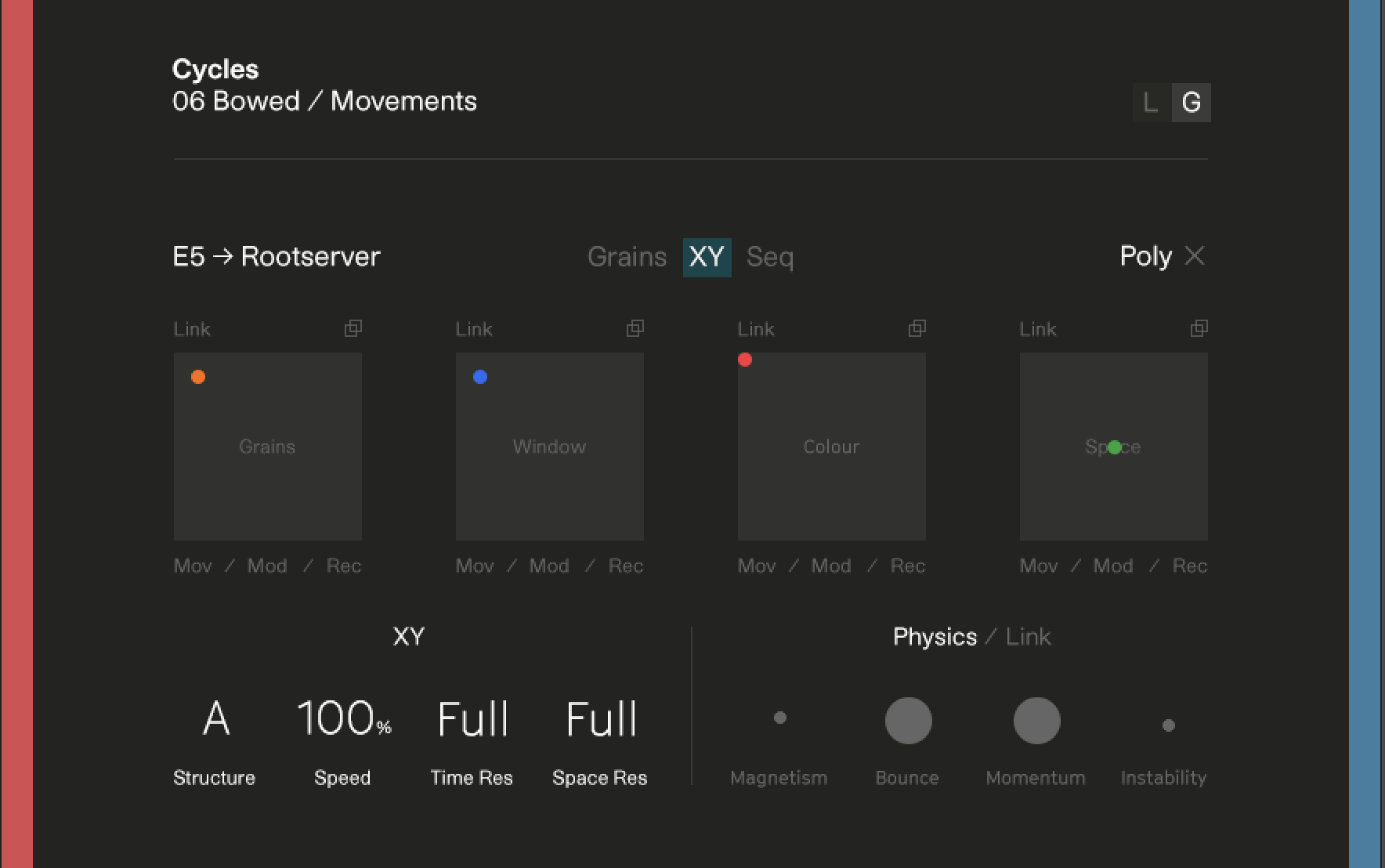Click the 100% Speed value
Image resolution: width=1385 pixels, height=868 pixels.
(x=344, y=718)
